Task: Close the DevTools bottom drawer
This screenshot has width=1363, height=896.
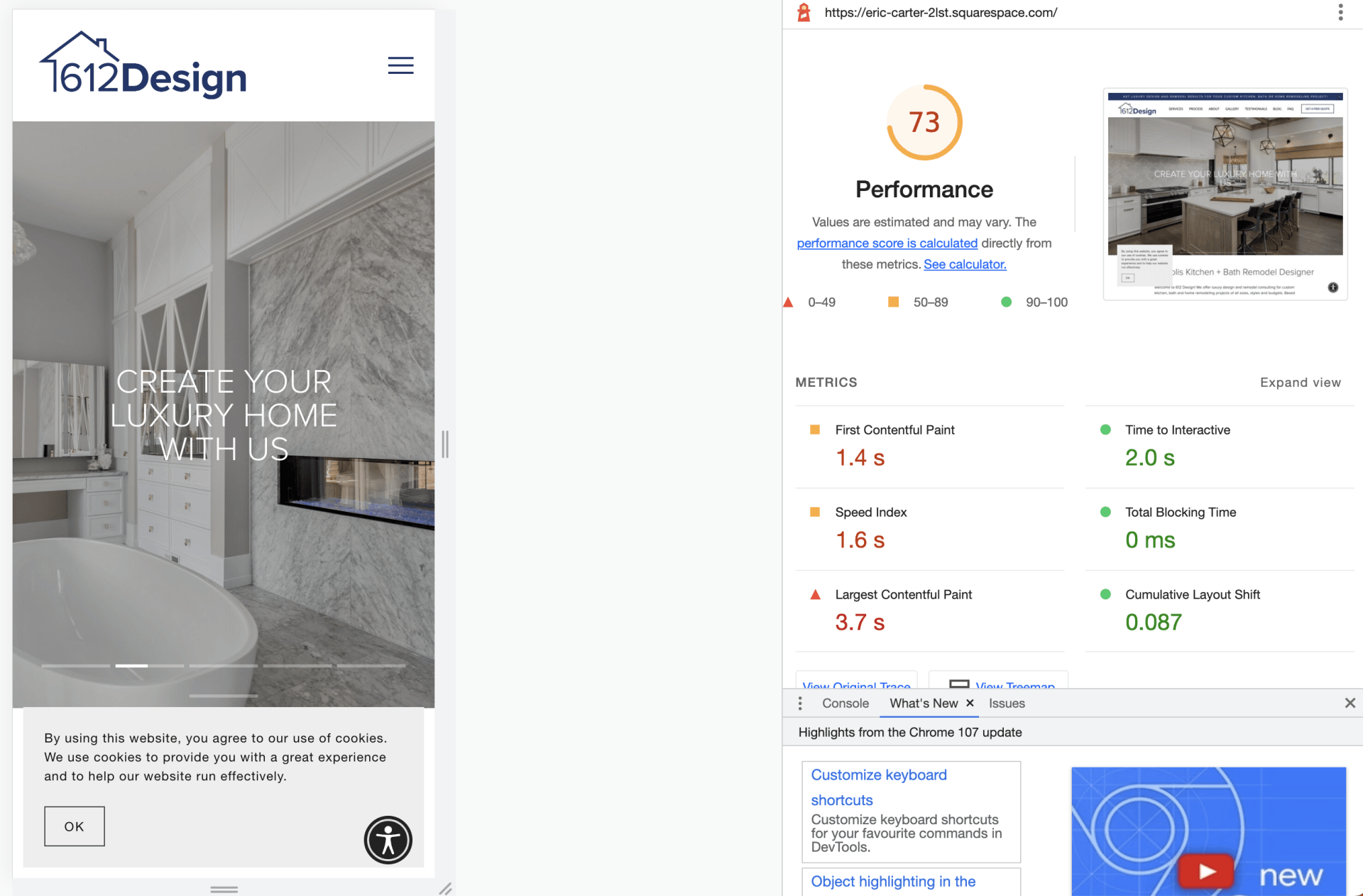Action: click(x=1350, y=703)
